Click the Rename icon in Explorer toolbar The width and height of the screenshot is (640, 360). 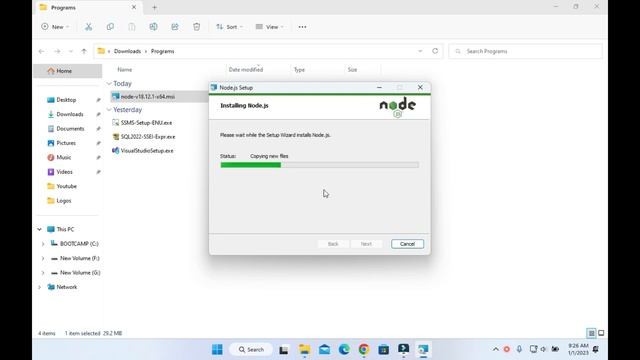click(153, 27)
